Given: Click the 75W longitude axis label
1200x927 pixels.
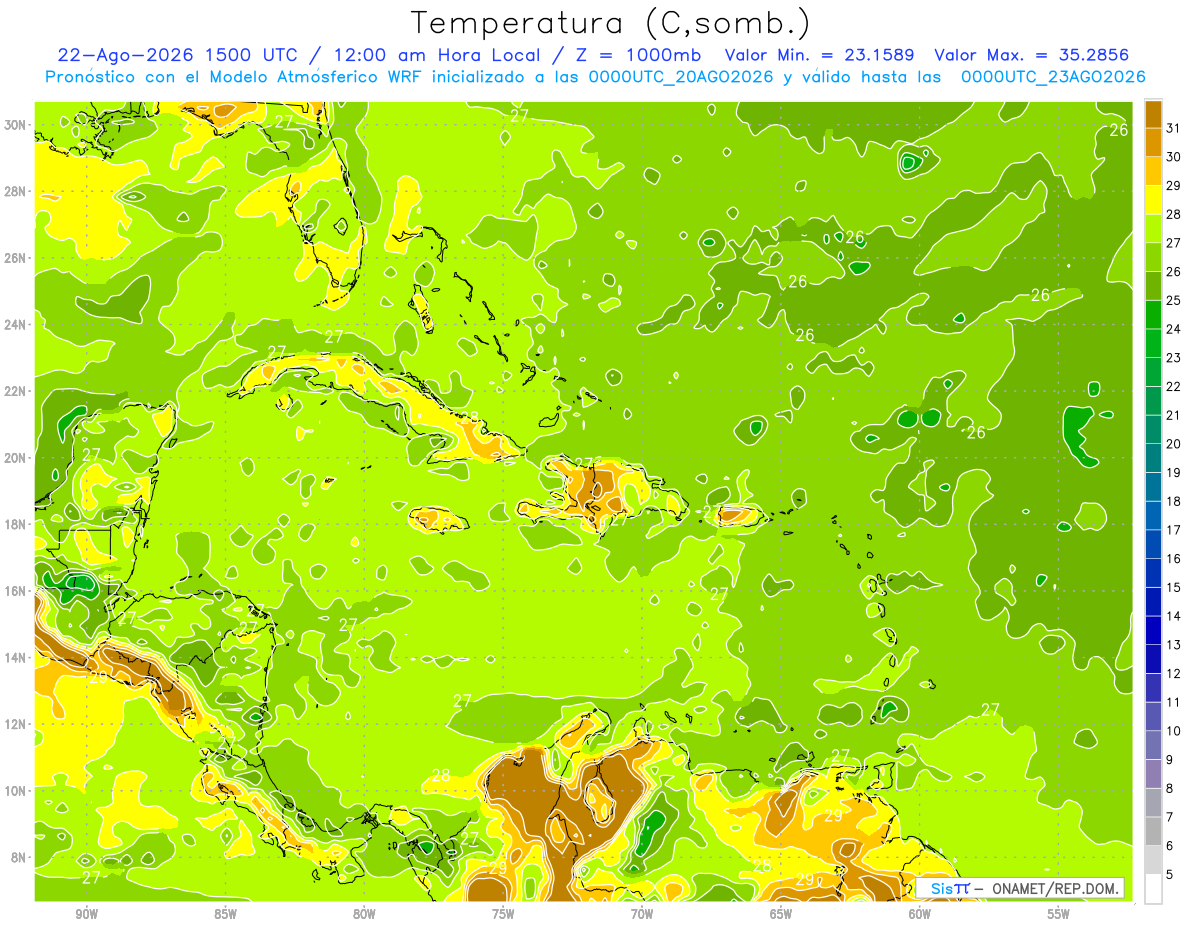Looking at the screenshot, I should pyautogui.click(x=503, y=914).
